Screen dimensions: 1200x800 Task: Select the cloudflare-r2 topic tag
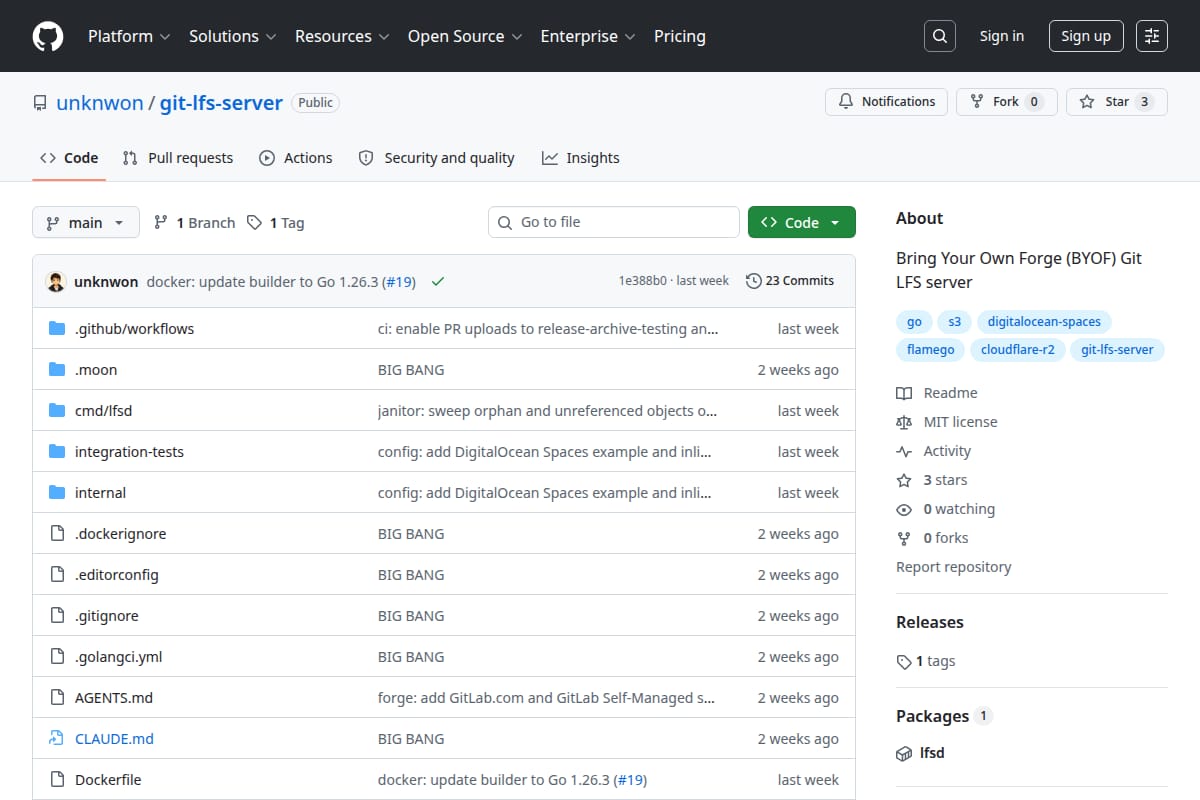click(1018, 350)
